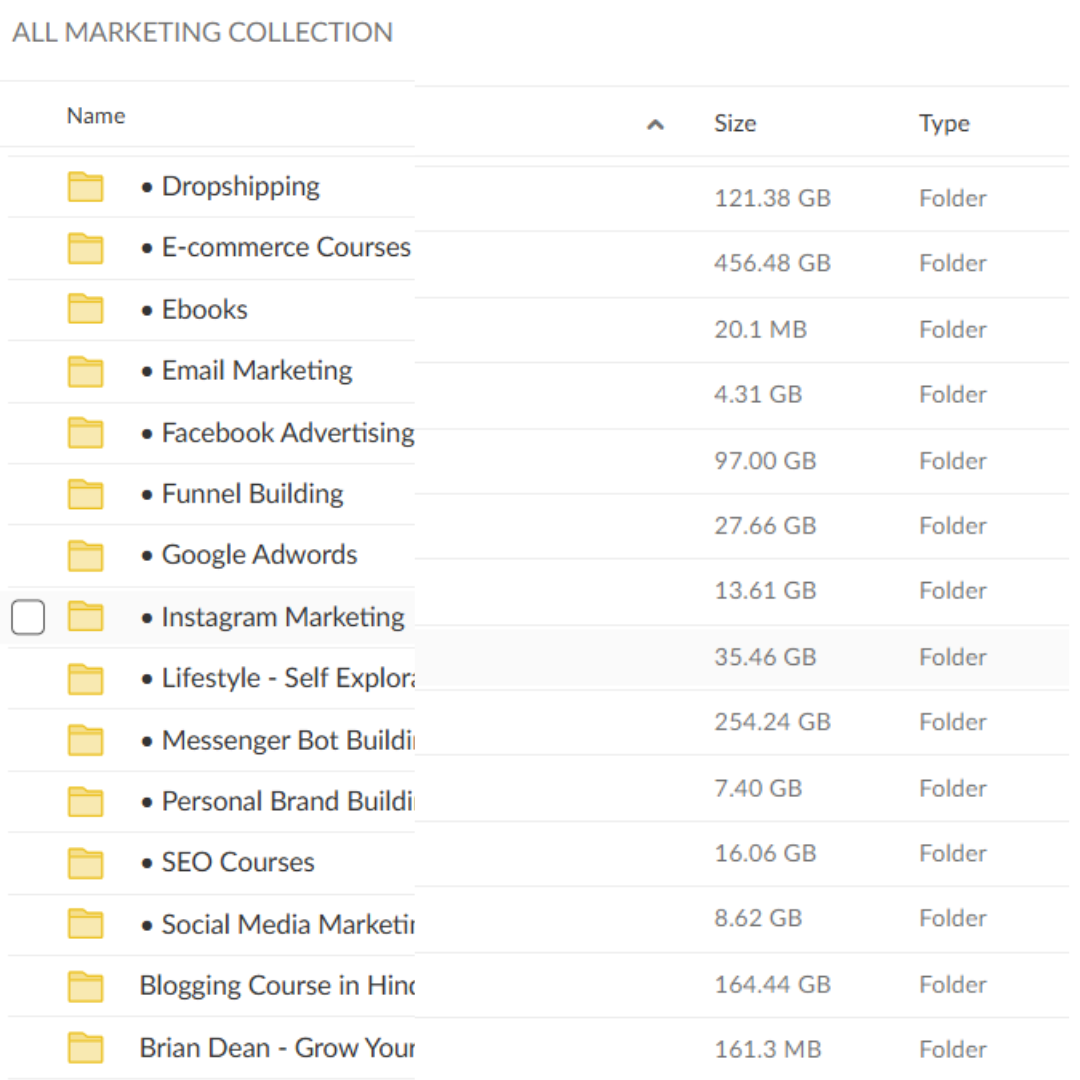Click the Facebook Advertising folder icon
The width and height of the screenshot is (1080, 1080).
click(85, 432)
